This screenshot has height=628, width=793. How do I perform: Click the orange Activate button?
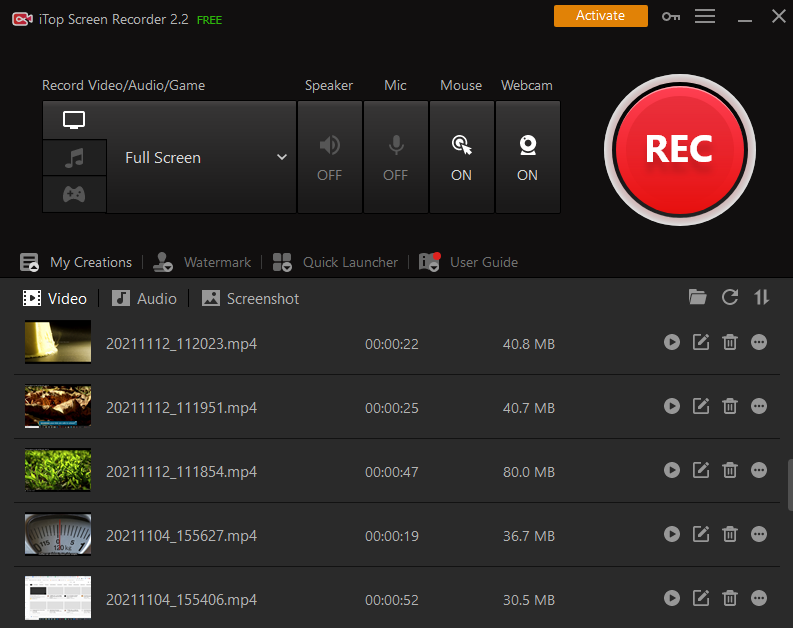pyautogui.click(x=600, y=16)
